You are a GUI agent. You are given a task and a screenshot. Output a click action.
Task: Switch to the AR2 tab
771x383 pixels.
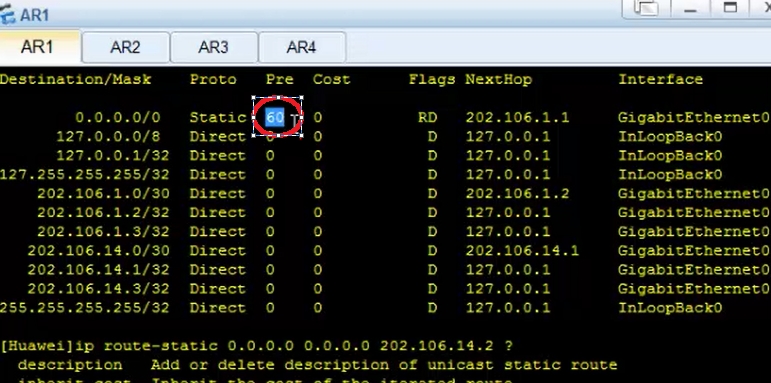click(x=125, y=47)
